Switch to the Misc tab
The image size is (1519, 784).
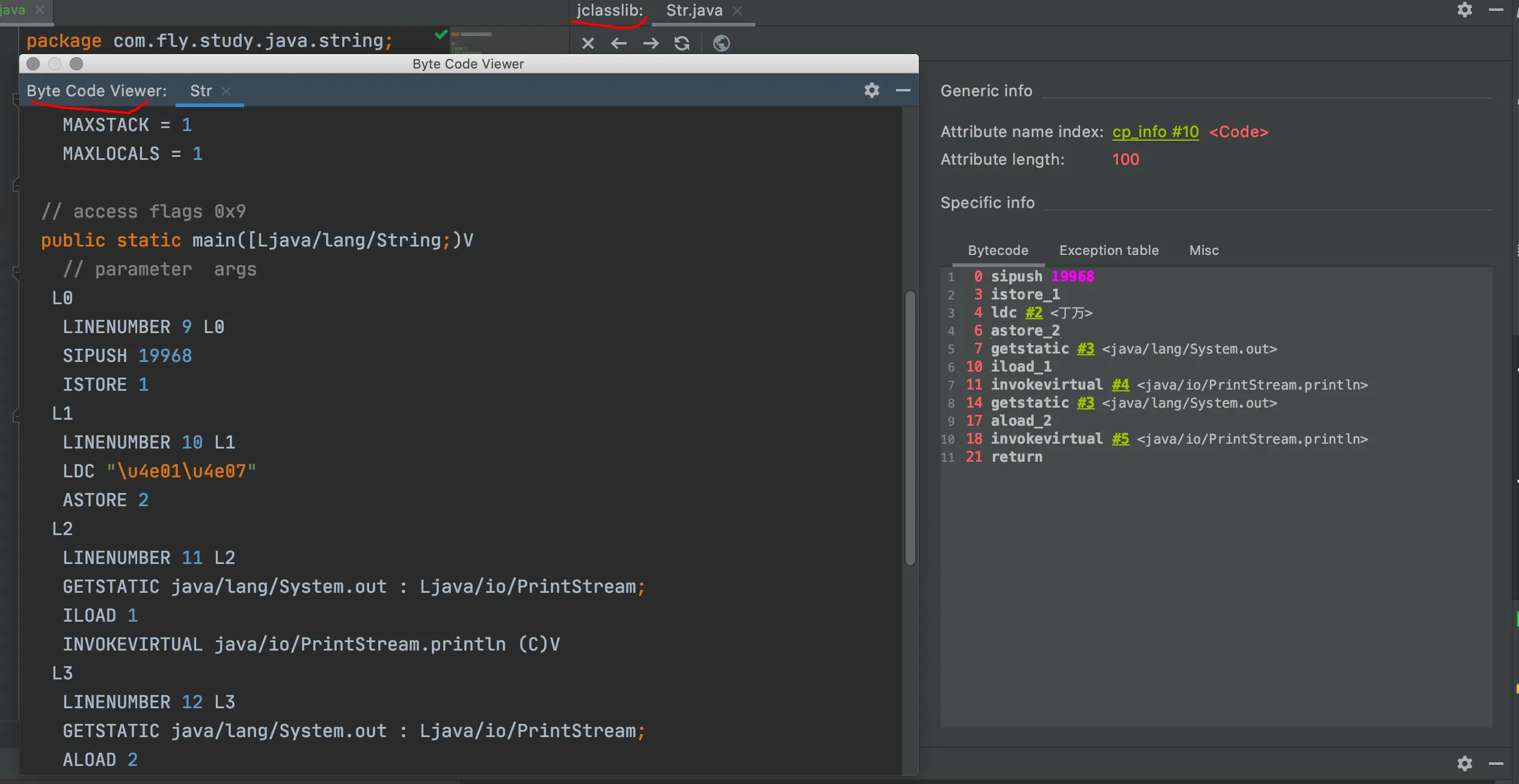coord(1203,250)
